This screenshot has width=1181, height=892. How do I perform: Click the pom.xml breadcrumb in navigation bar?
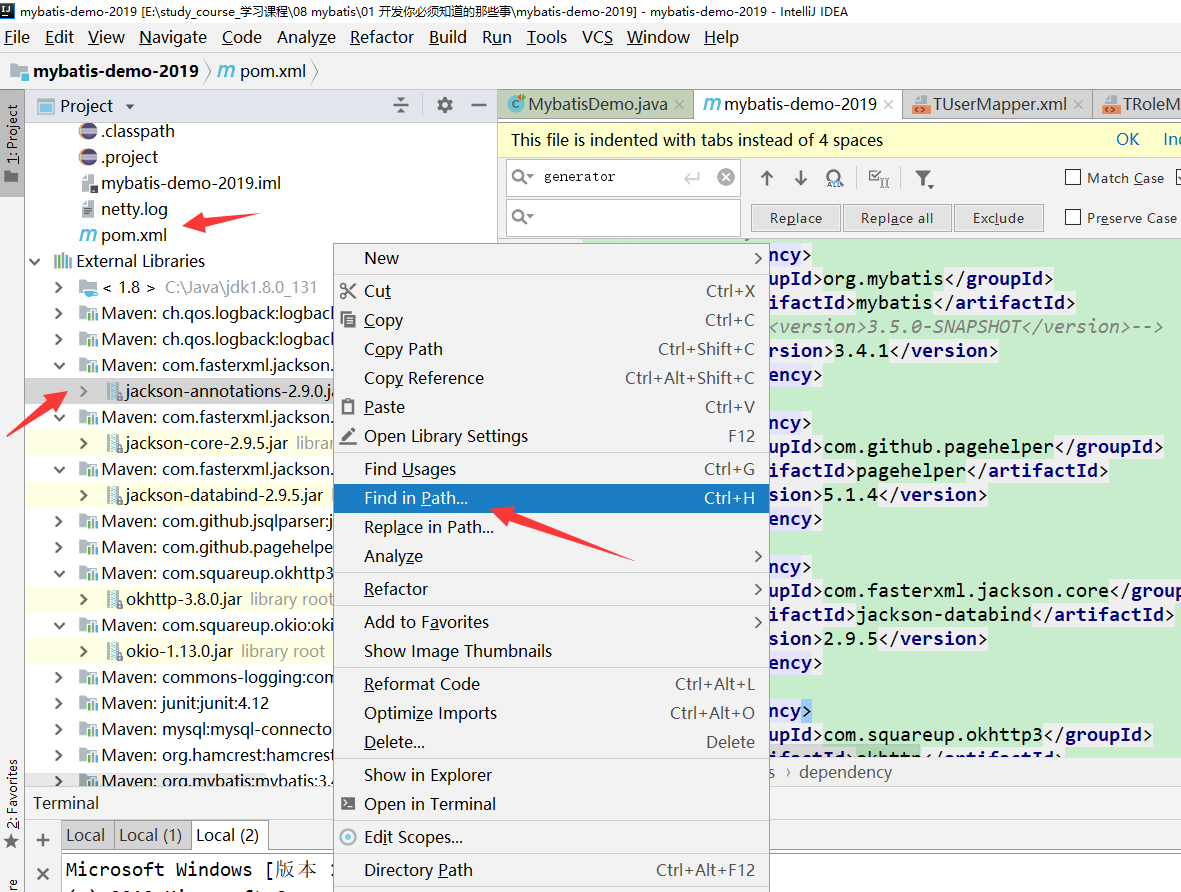tap(262, 72)
